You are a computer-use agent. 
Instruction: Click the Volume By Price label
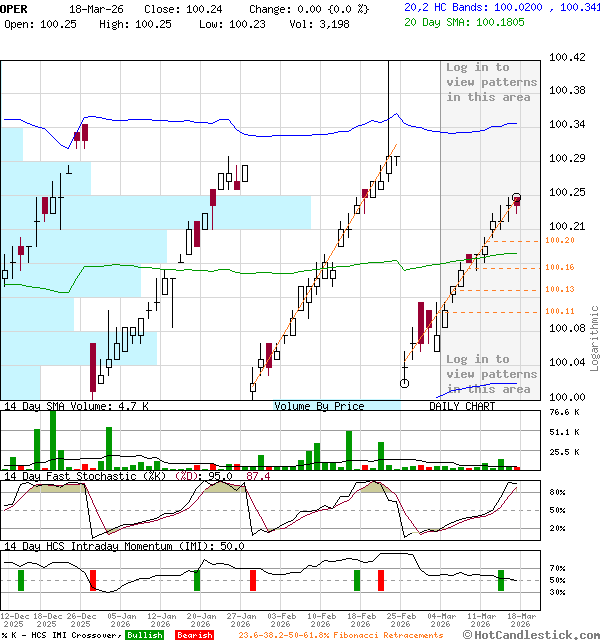click(x=319, y=406)
